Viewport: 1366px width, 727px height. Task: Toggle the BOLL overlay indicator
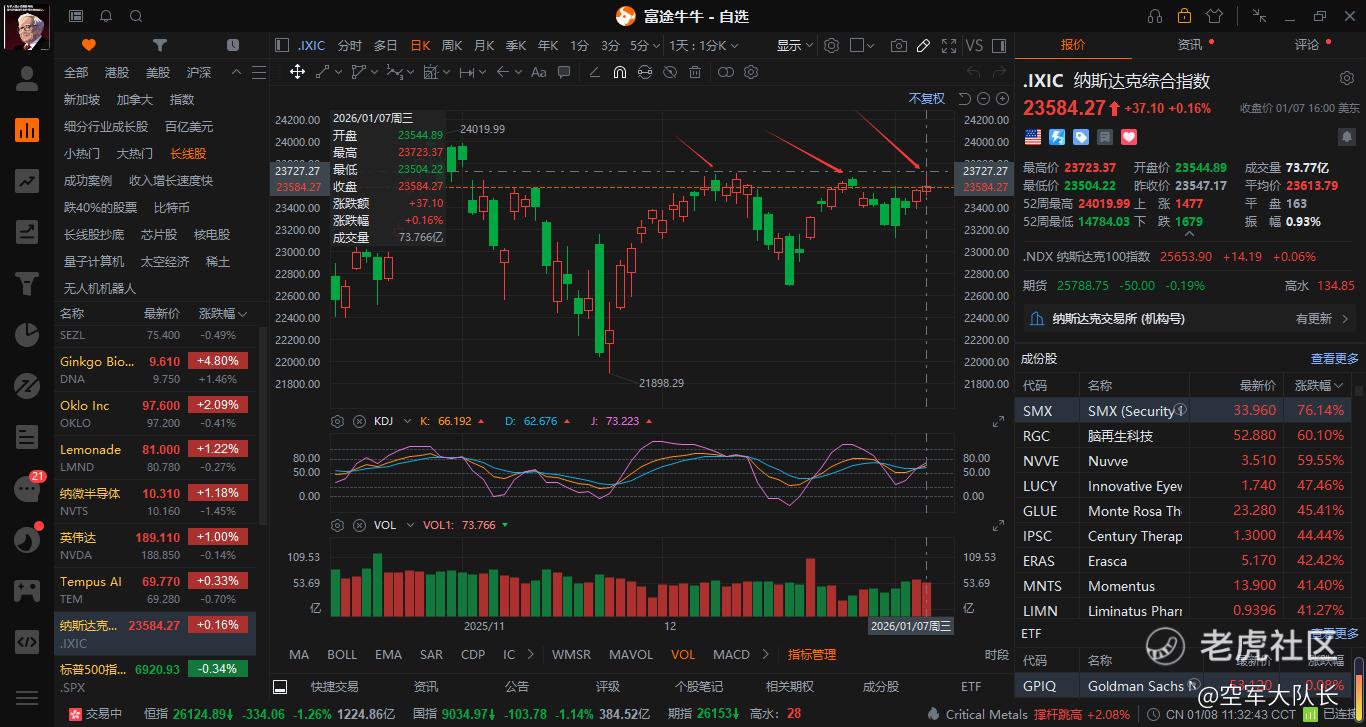[342, 654]
